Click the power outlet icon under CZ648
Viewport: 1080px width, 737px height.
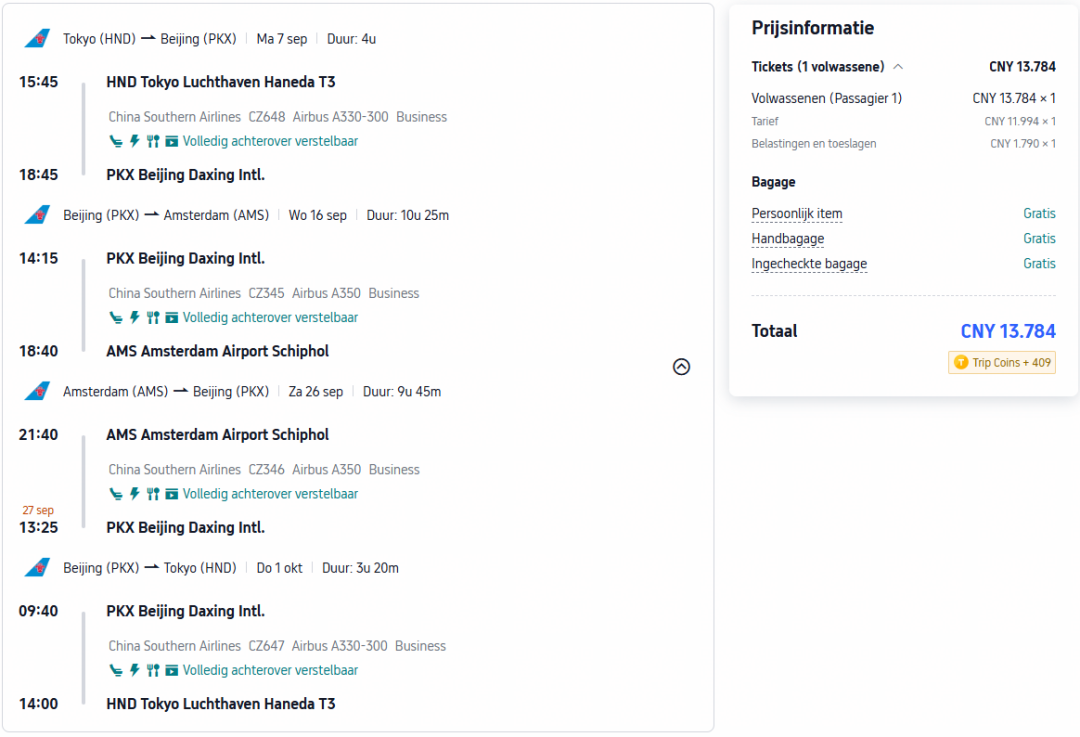click(x=135, y=141)
